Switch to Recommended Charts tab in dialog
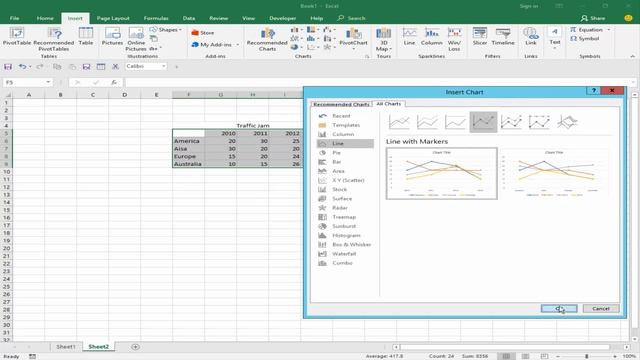 [x=341, y=104]
